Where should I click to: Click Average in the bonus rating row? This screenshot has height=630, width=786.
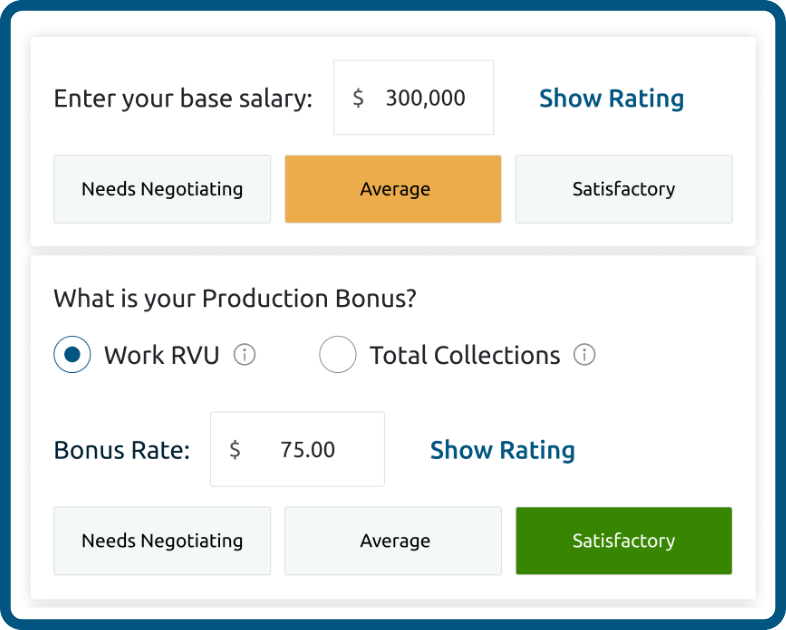coord(393,541)
